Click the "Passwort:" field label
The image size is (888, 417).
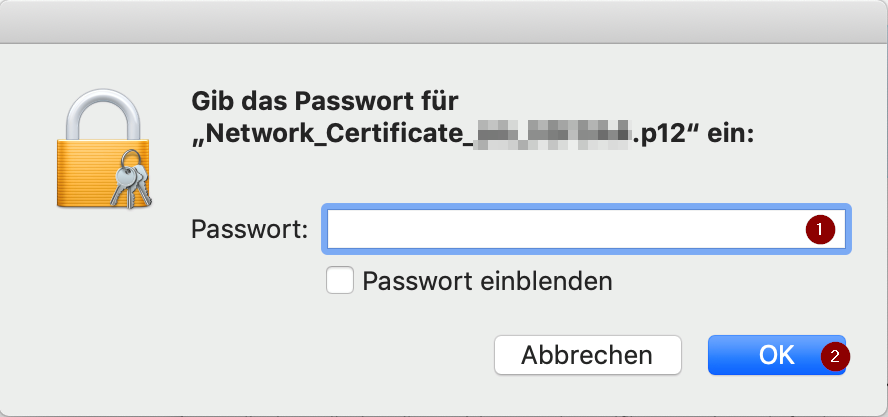click(249, 230)
